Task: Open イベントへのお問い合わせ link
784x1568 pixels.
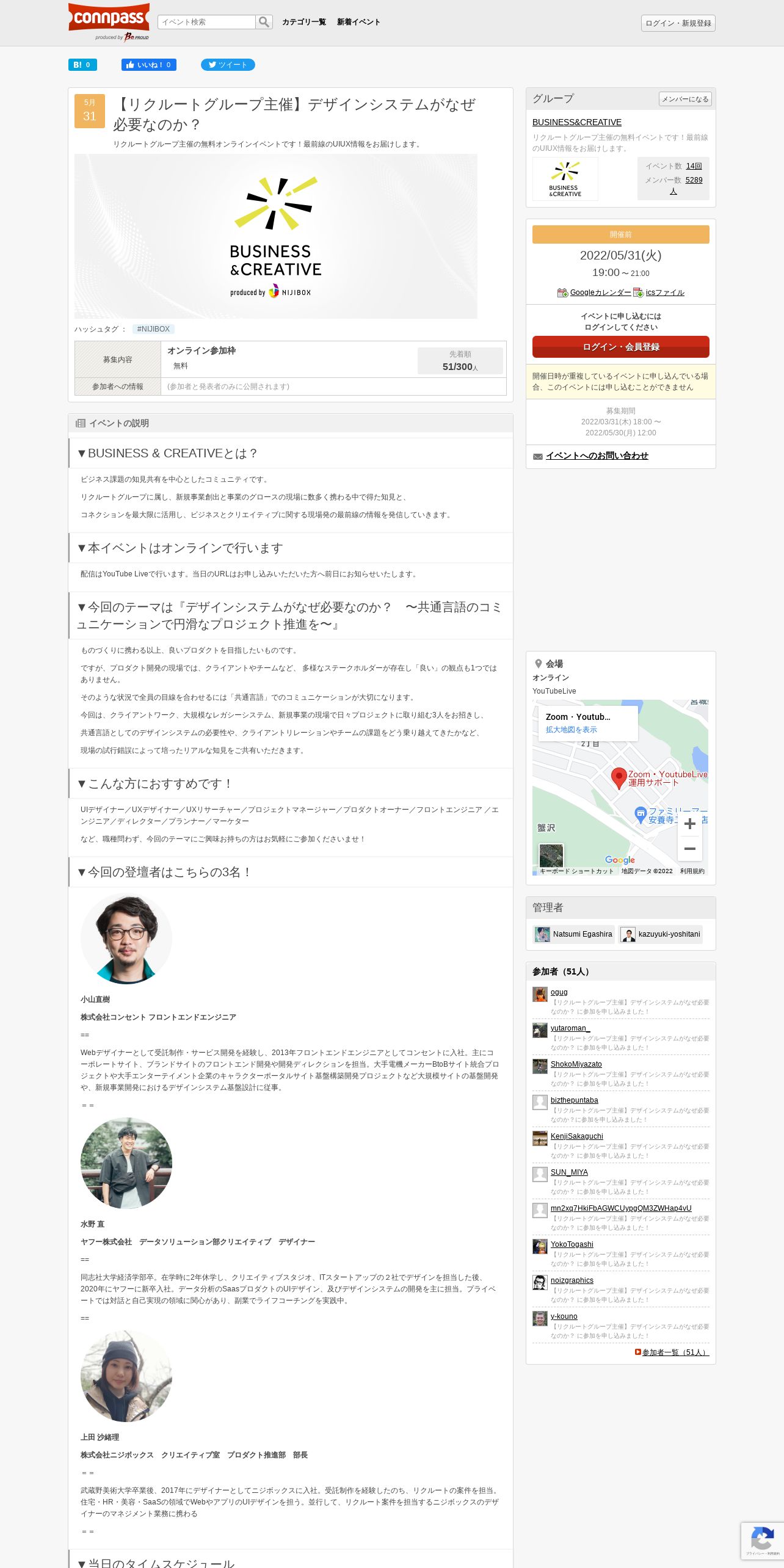Action: click(x=597, y=456)
